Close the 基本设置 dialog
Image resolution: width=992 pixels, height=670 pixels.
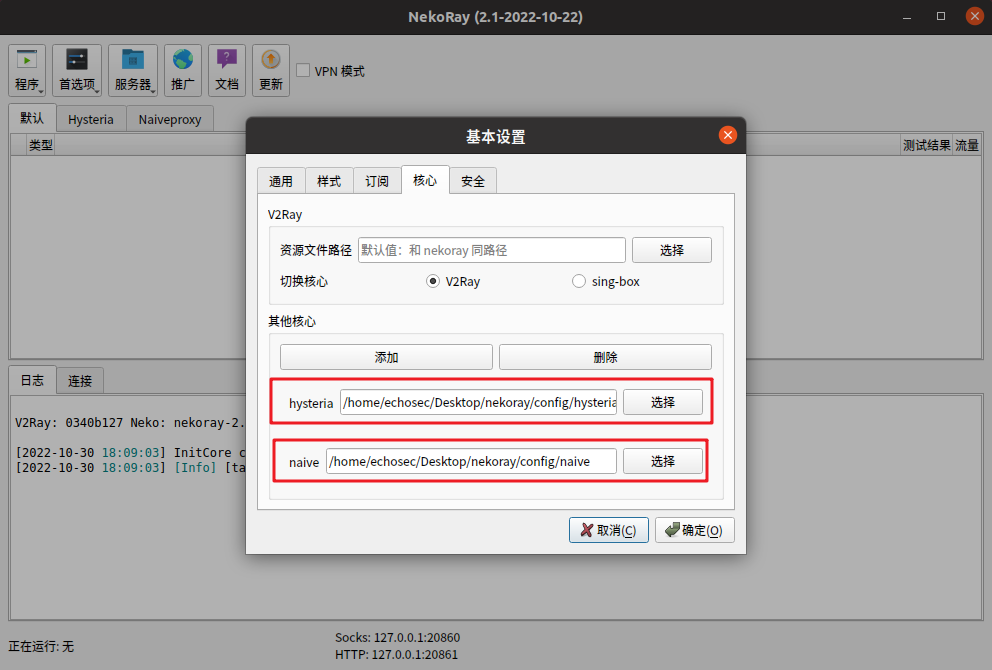[x=727, y=135]
